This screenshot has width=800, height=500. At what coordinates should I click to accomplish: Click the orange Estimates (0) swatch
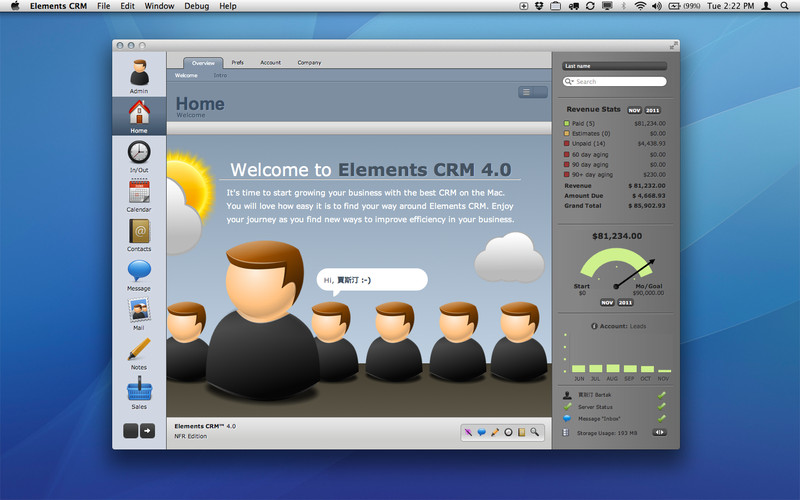(566, 133)
